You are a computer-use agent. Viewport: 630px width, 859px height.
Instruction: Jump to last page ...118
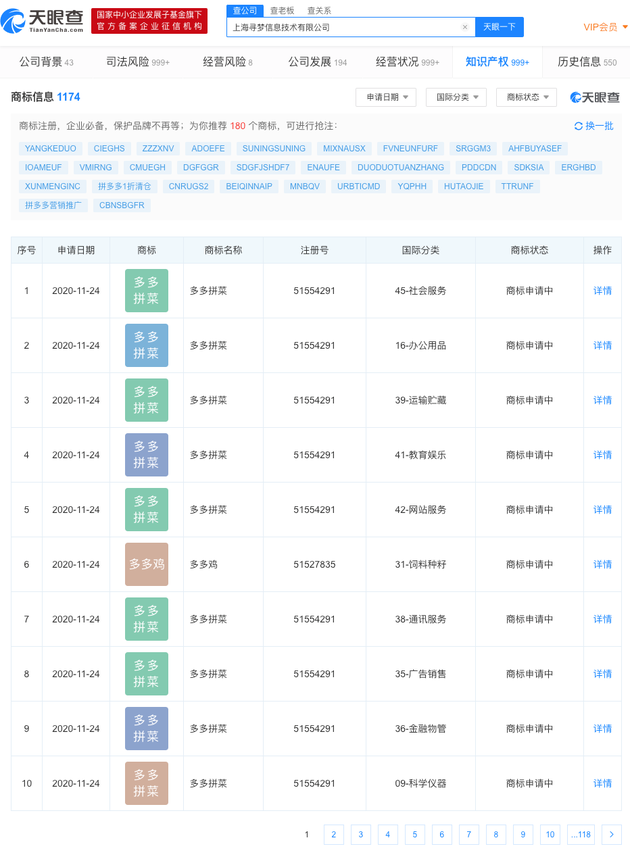click(581, 834)
